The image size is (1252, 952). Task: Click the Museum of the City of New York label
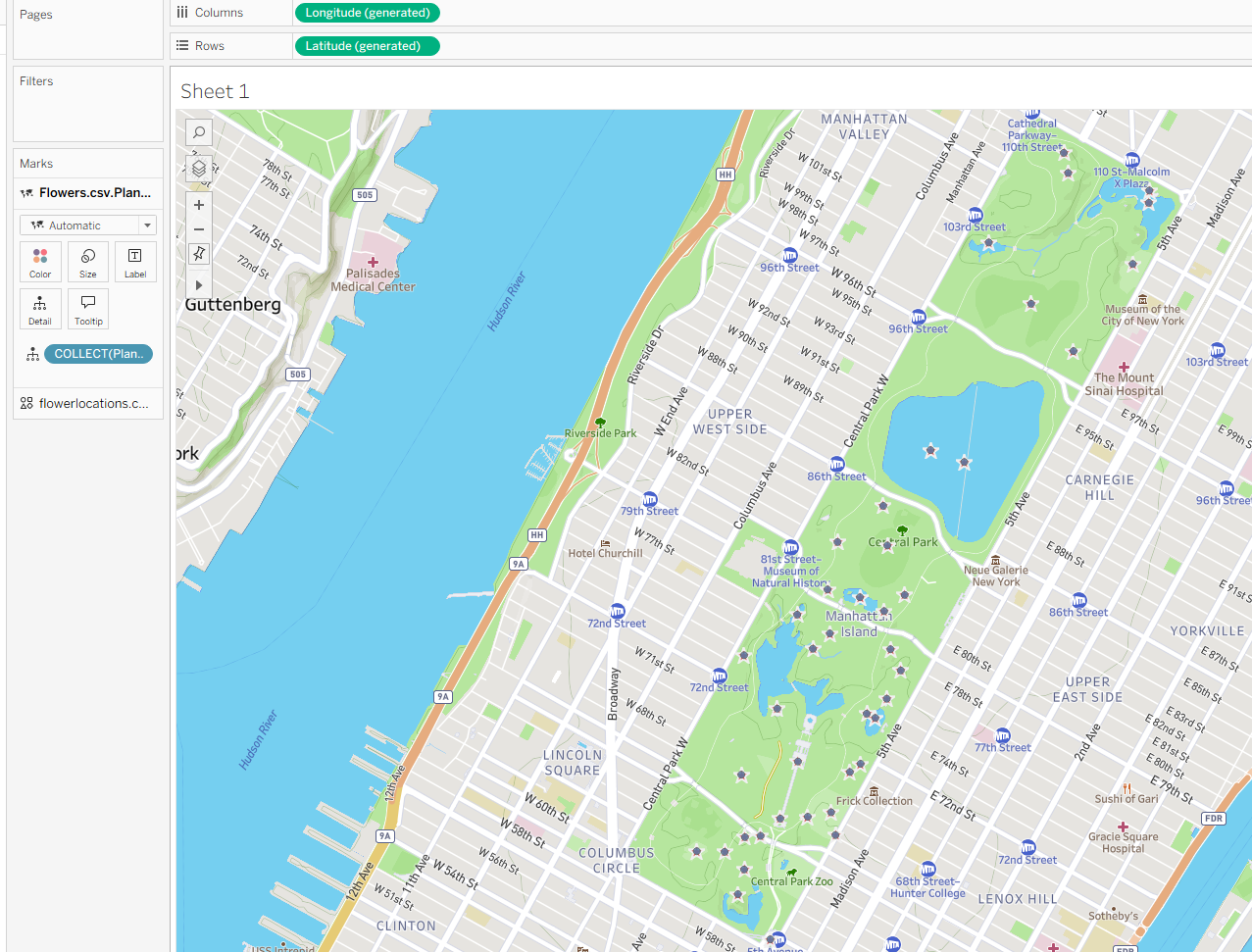pyautogui.click(x=1143, y=315)
